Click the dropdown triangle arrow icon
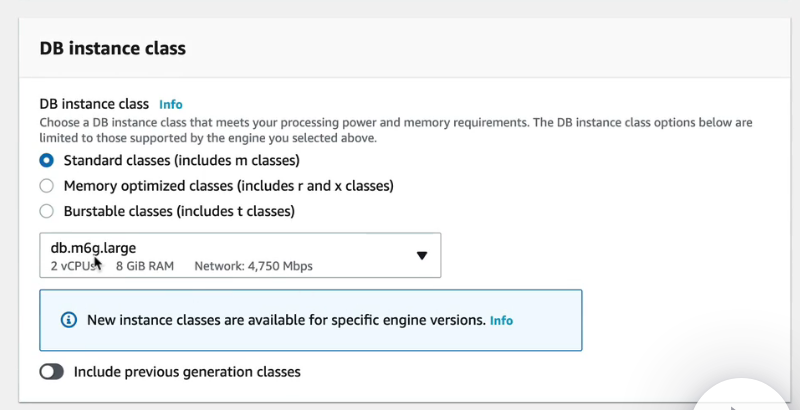This screenshot has height=410, width=800. point(422,255)
